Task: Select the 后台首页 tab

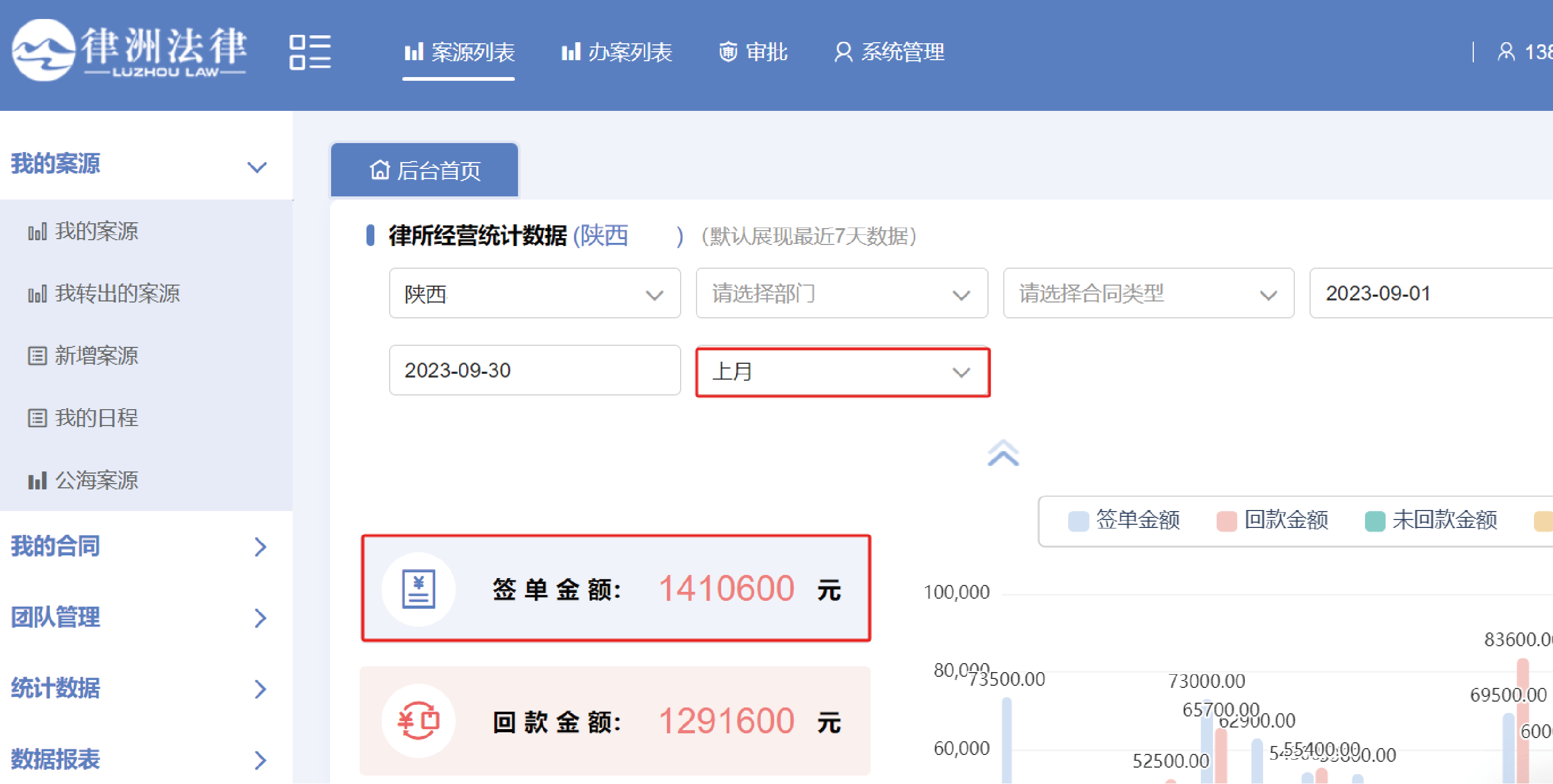Action: pos(425,171)
